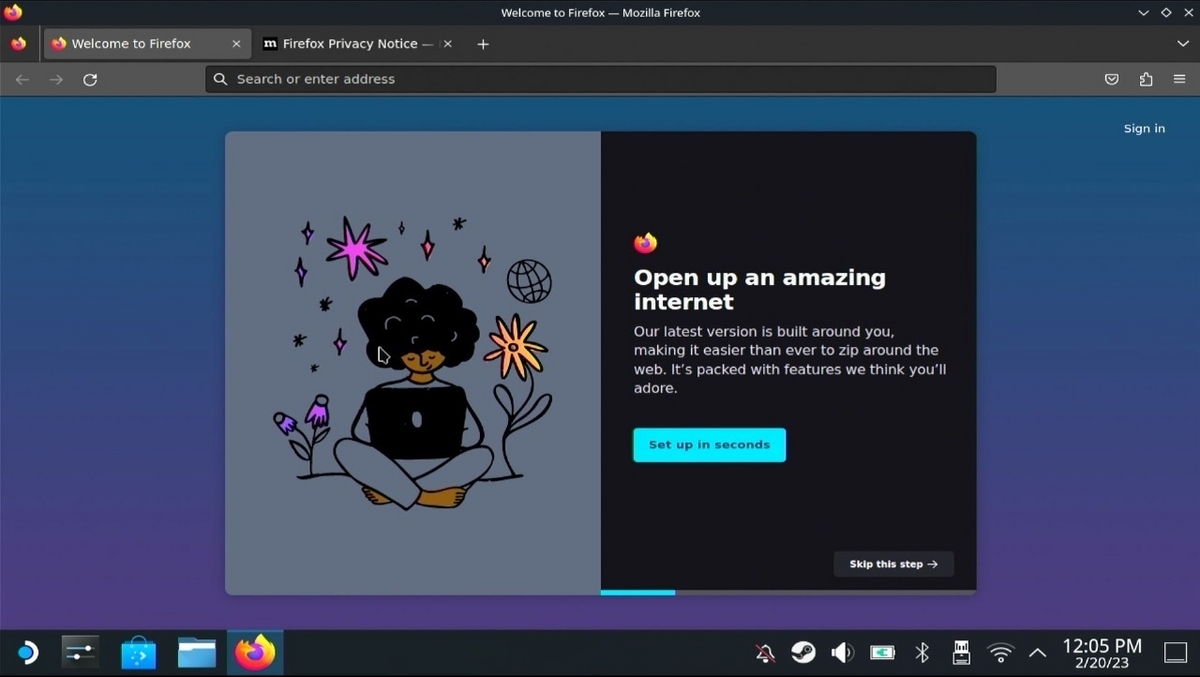Click heading Open up an amazing internet

(x=760, y=289)
